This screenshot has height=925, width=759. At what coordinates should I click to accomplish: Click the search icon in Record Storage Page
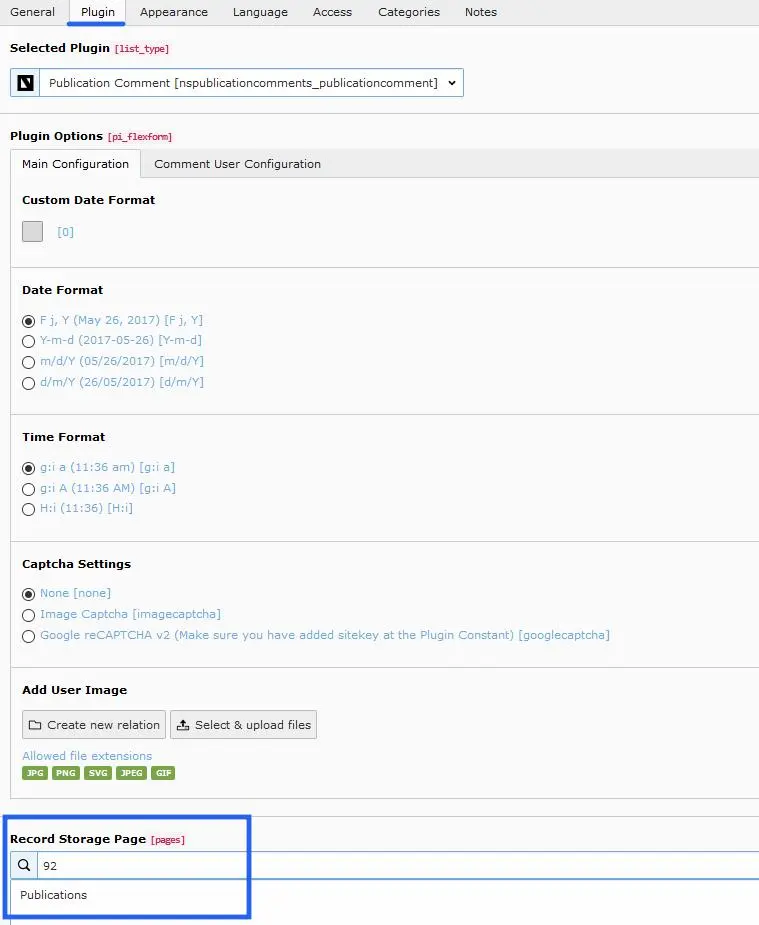click(24, 865)
